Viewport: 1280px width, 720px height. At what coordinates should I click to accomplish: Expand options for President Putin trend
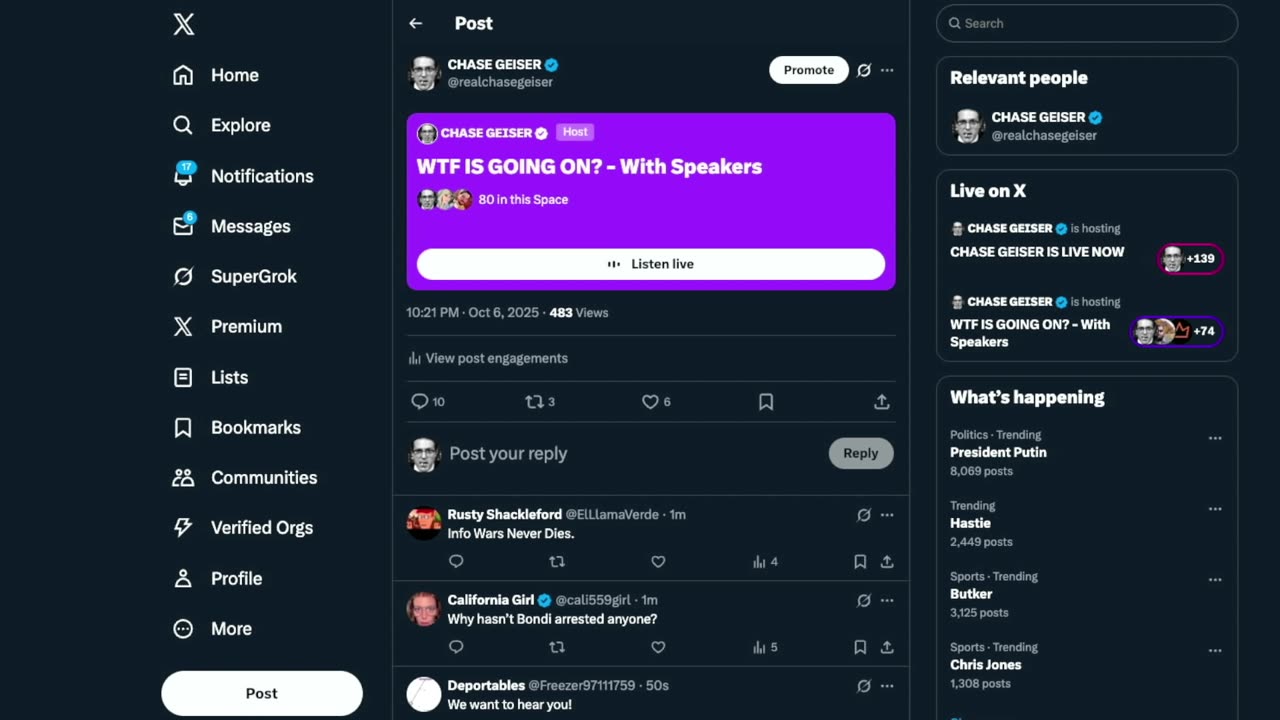coord(1215,438)
